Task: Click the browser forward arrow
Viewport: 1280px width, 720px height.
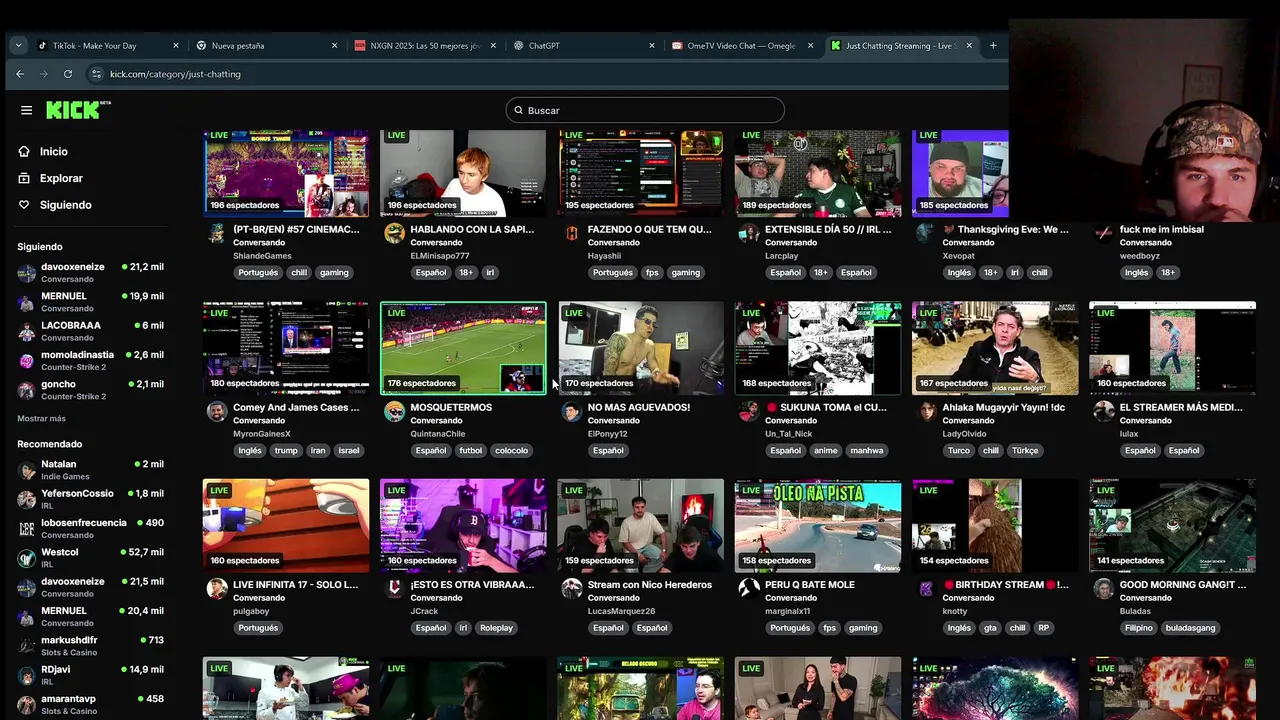Action: click(x=43, y=74)
